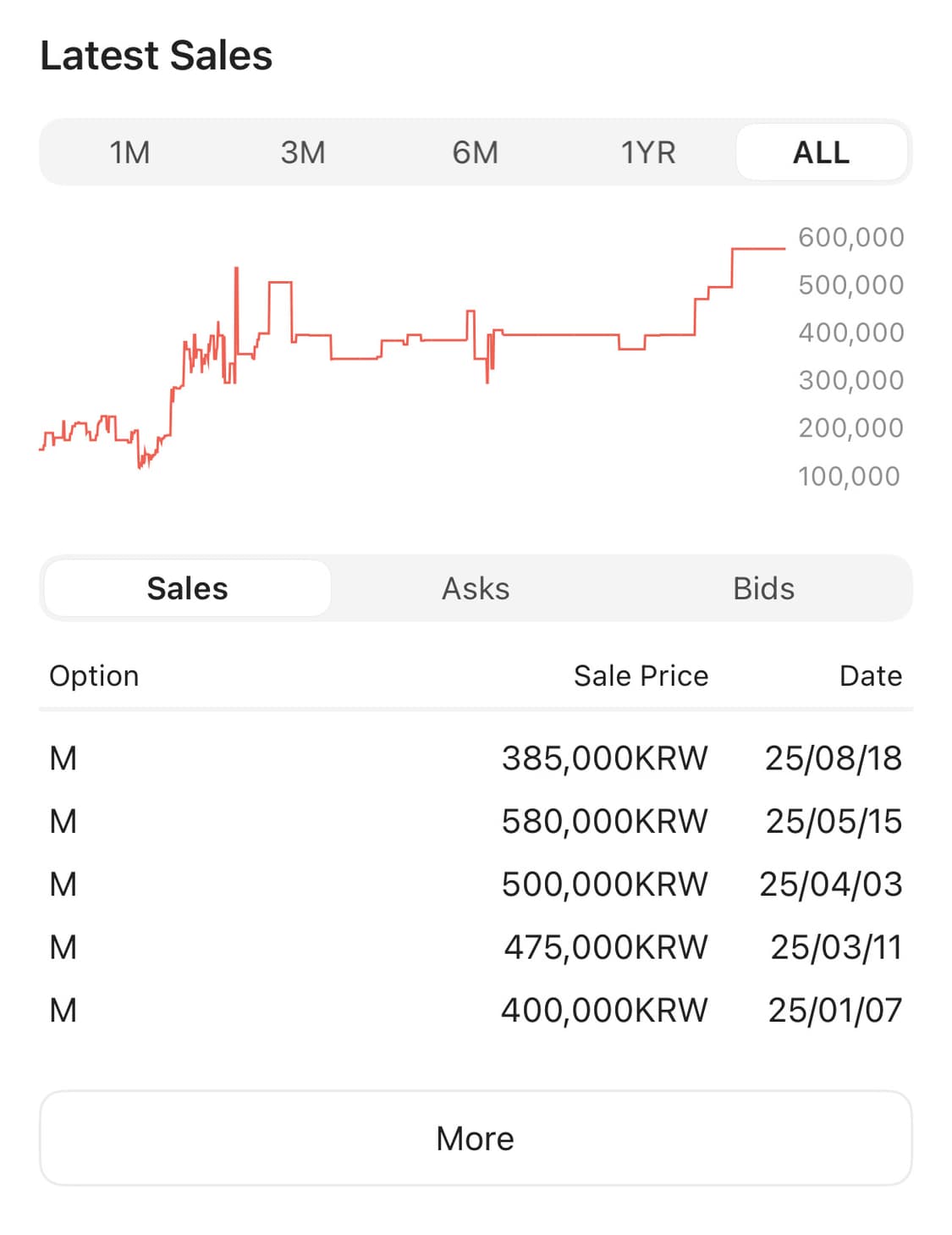Click the 385,000KRW sale entry
This screenshot has height=1235, width=952.
604,758
